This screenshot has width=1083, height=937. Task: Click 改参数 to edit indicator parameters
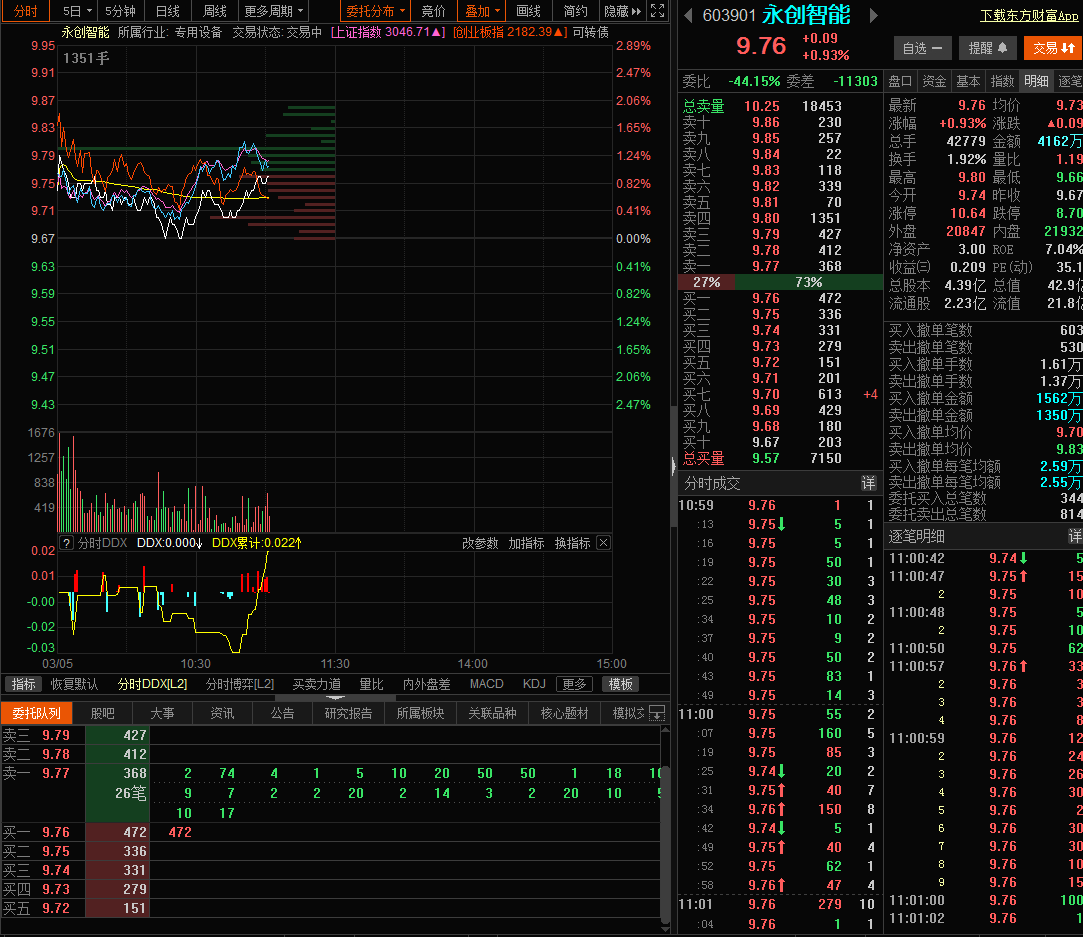(x=480, y=543)
